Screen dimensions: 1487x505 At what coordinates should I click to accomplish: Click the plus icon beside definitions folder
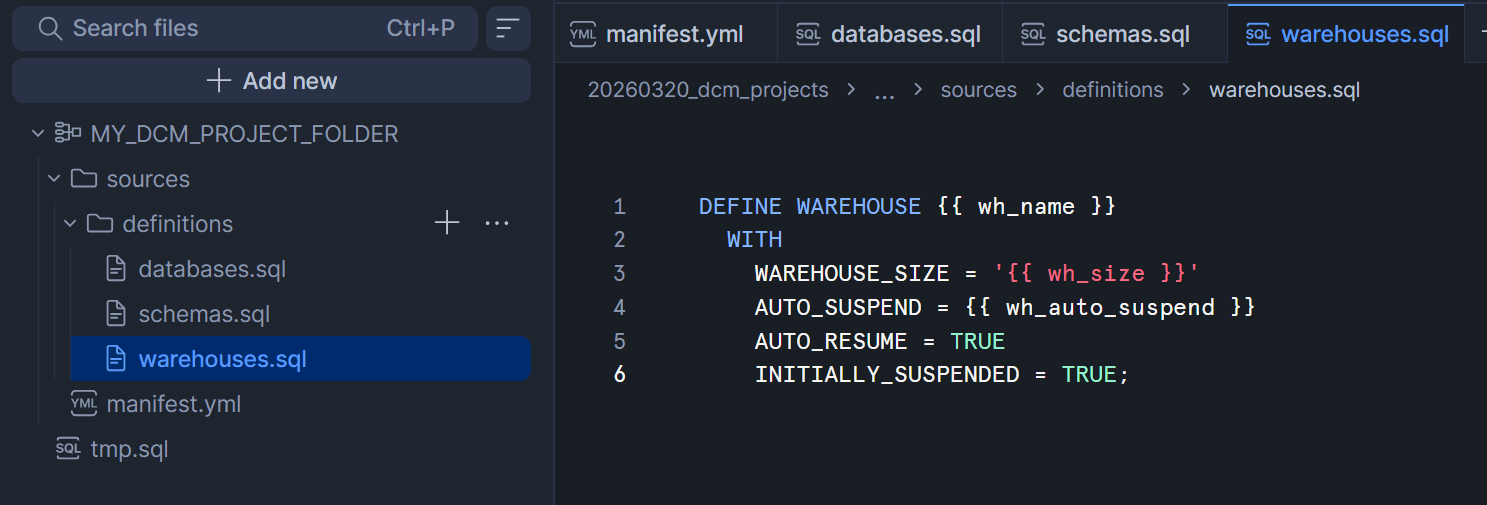coord(447,223)
